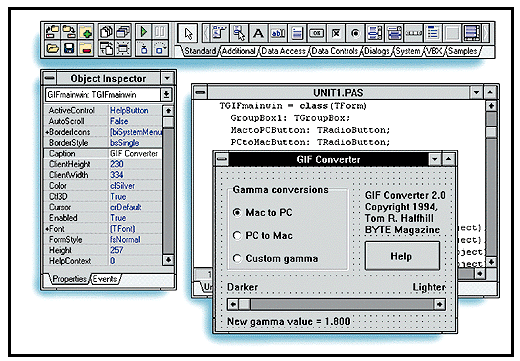Screen dimensions: 520x361
Task: Open the Object Inspector object selector dropdown
Action: pos(166,95)
